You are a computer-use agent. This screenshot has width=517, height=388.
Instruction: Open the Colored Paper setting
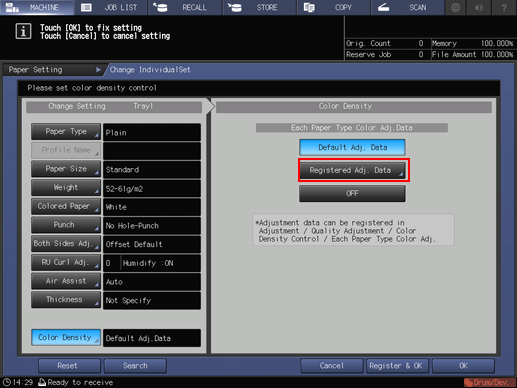pyautogui.click(x=66, y=206)
